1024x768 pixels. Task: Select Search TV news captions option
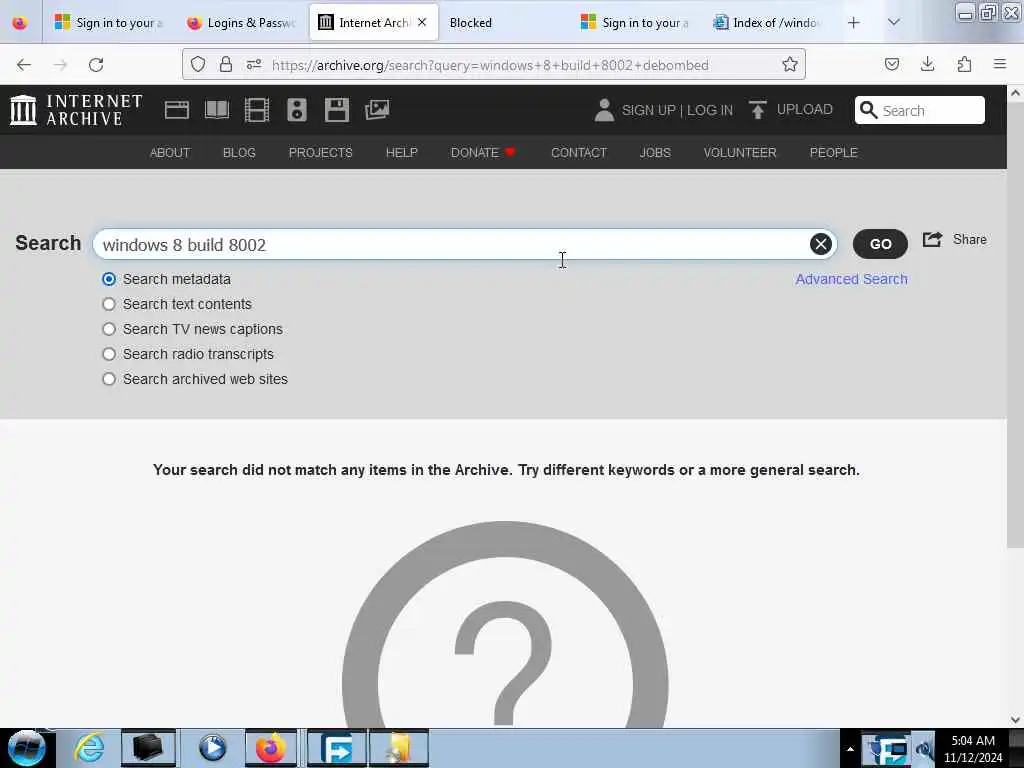[x=109, y=329]
